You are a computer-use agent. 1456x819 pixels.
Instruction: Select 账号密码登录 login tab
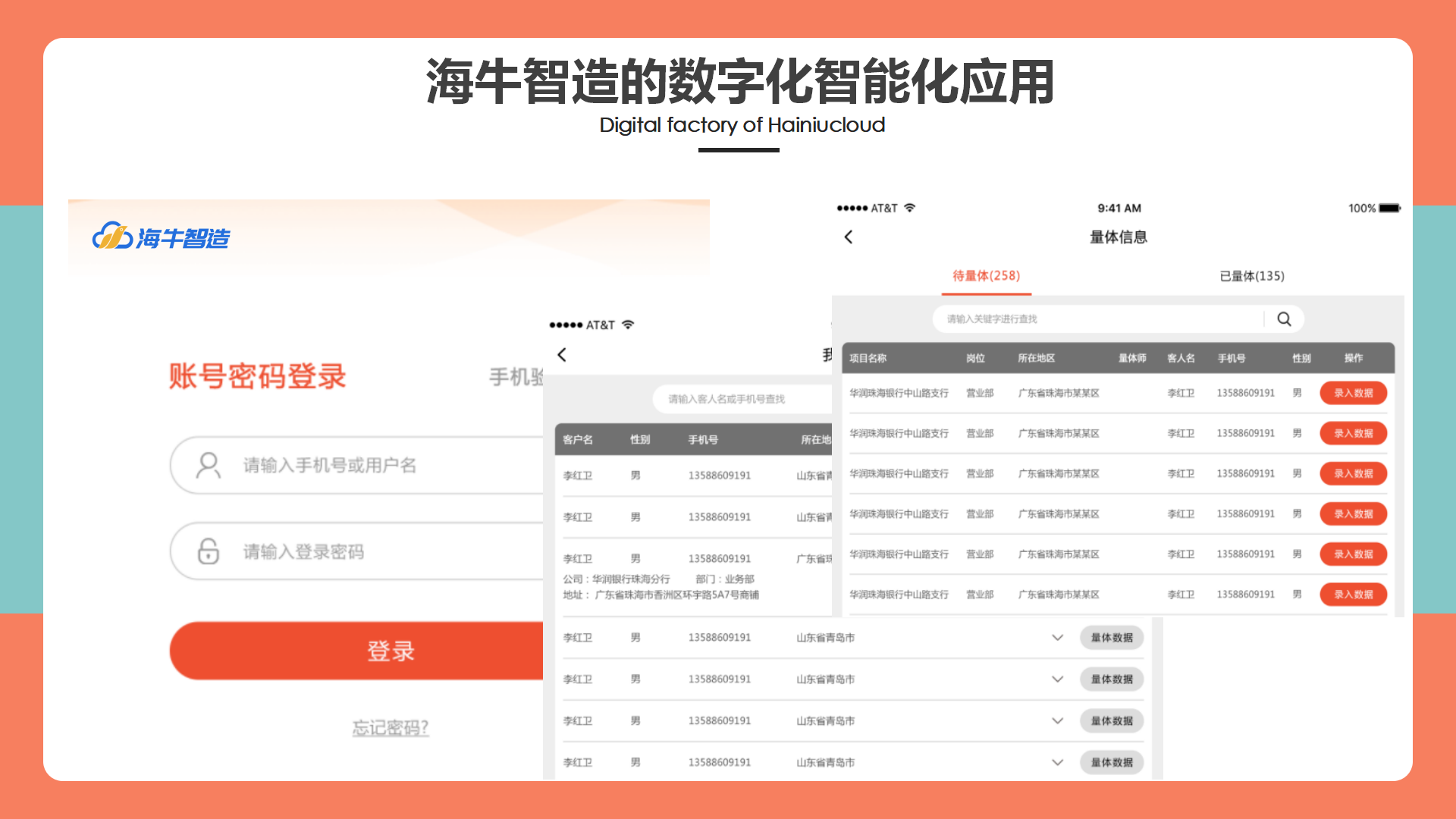tap(257, 376)
